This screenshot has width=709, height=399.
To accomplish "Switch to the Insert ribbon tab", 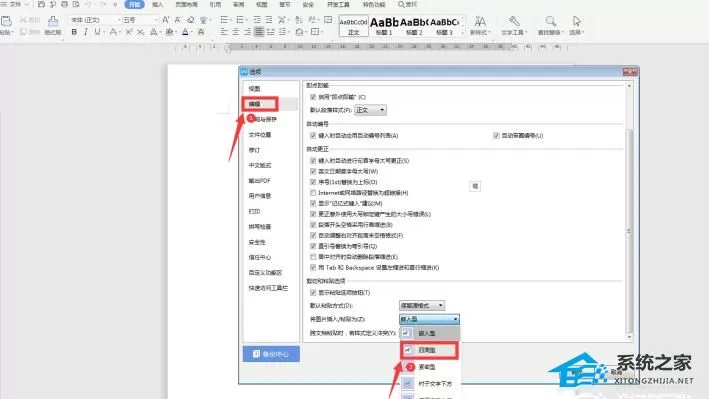I will [157, 5].
